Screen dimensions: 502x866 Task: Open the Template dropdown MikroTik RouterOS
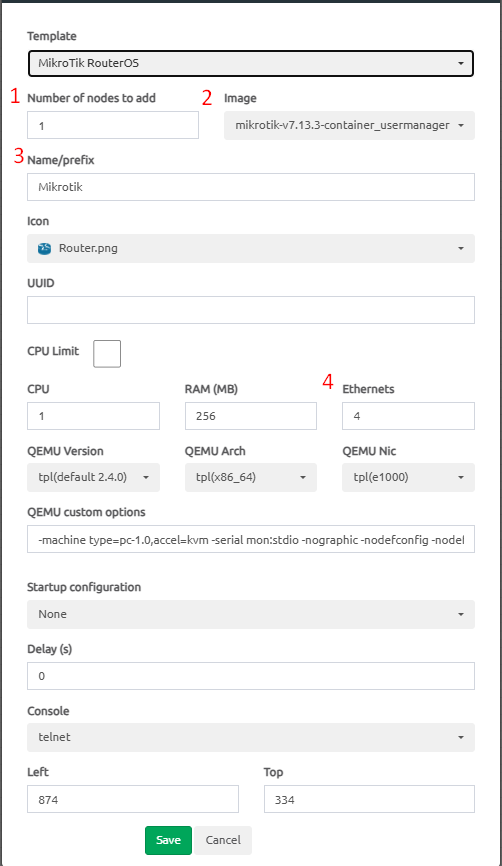pos(251,63)
